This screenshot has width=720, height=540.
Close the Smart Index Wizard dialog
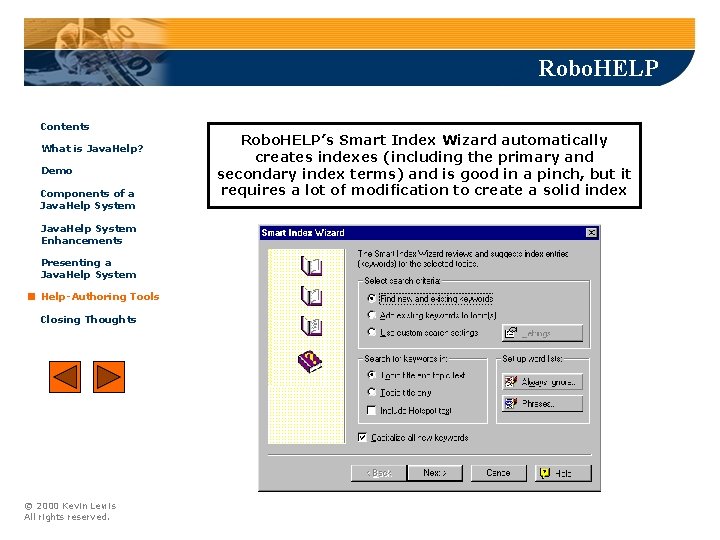[592, 233]
